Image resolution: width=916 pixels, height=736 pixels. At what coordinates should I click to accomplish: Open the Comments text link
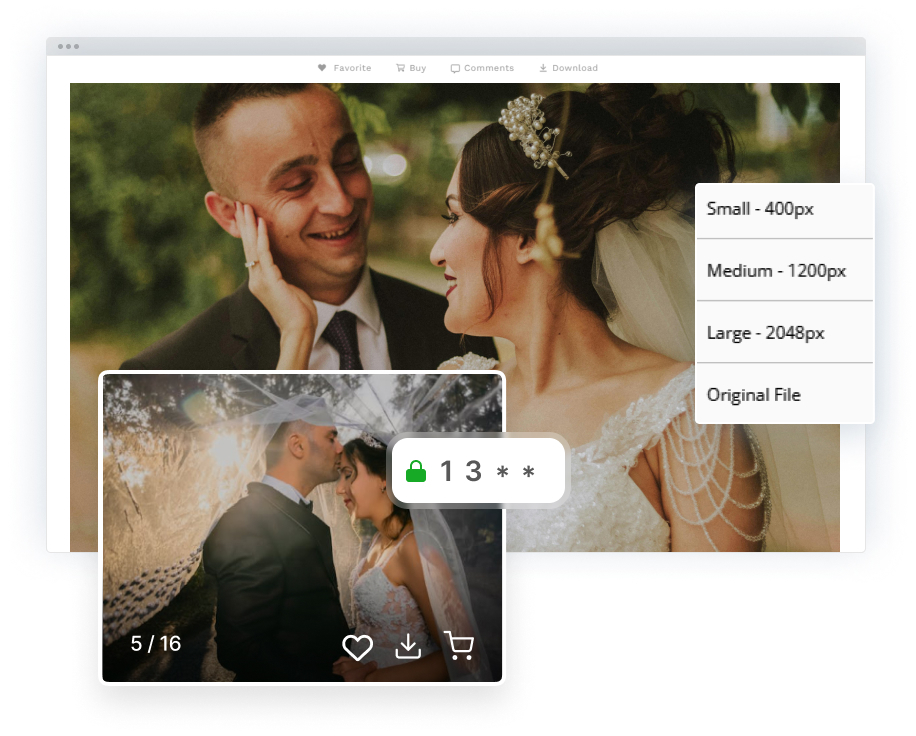click(x=488, y=68)
